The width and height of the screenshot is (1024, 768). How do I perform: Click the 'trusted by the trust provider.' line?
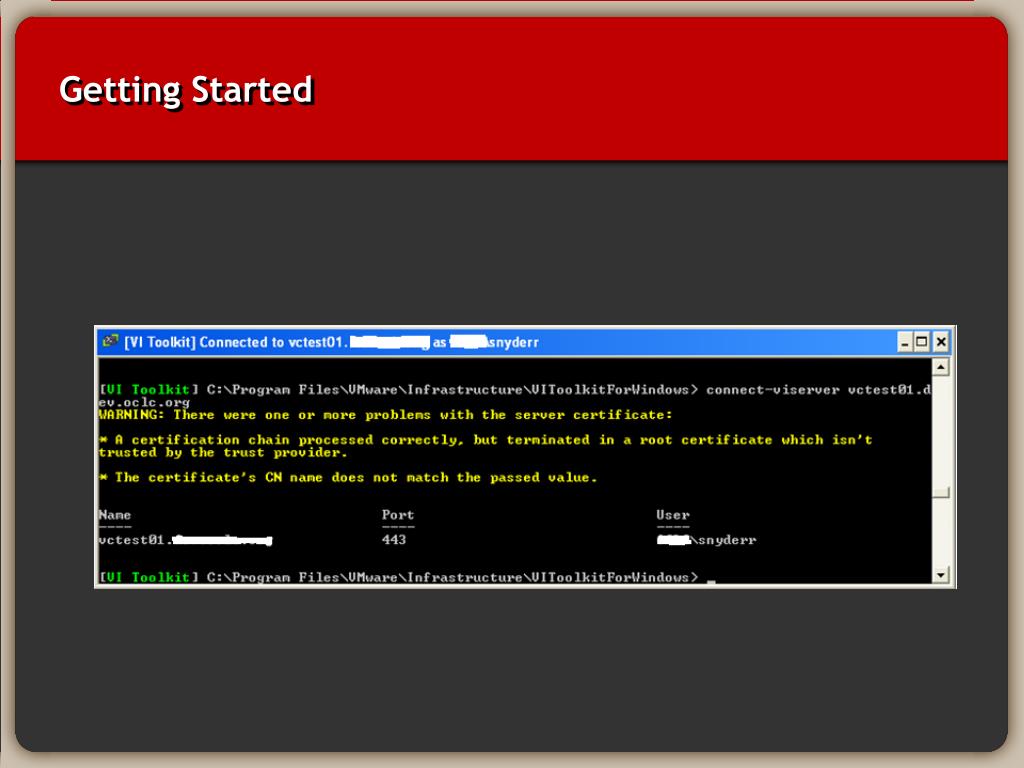(x=223, y=453)
